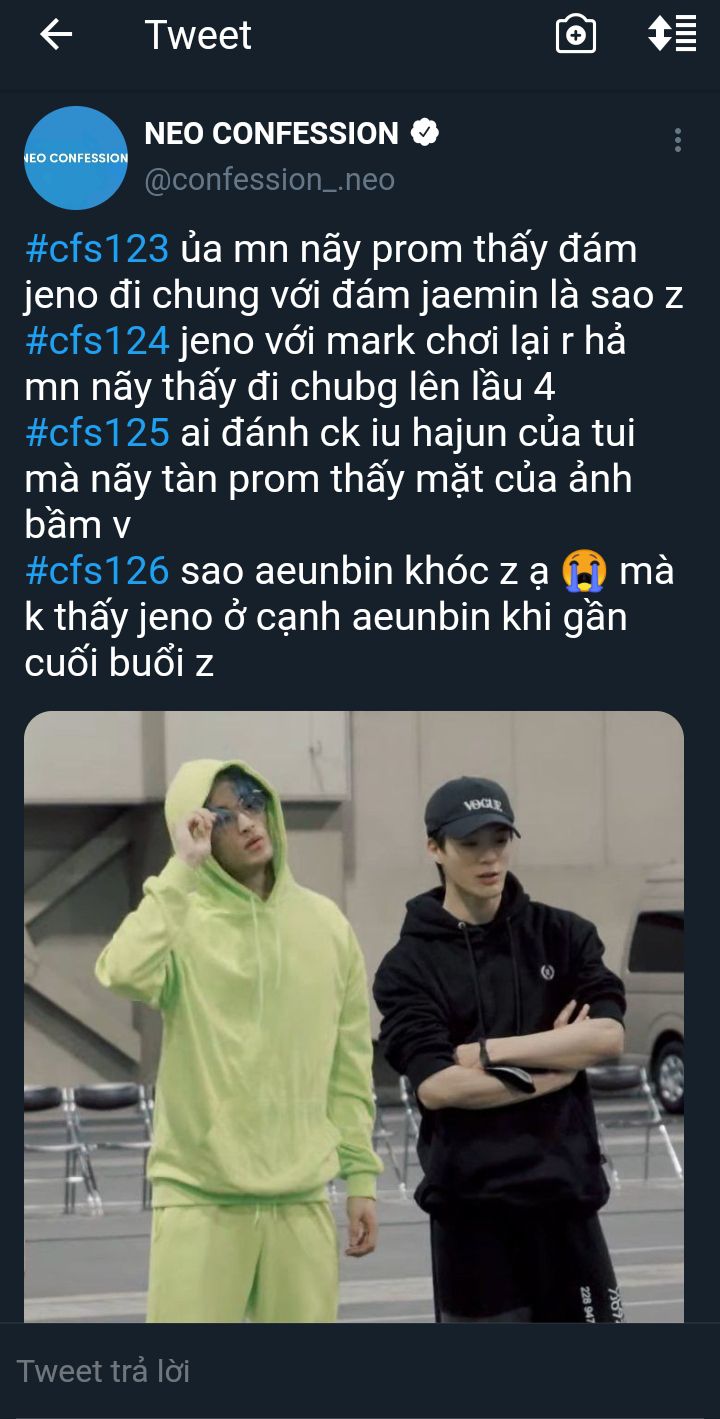The height and width of the screenshot is (1419, 720).
Task: Open NEO CONFESSION profile avatar
Action: tap(76, 158)
